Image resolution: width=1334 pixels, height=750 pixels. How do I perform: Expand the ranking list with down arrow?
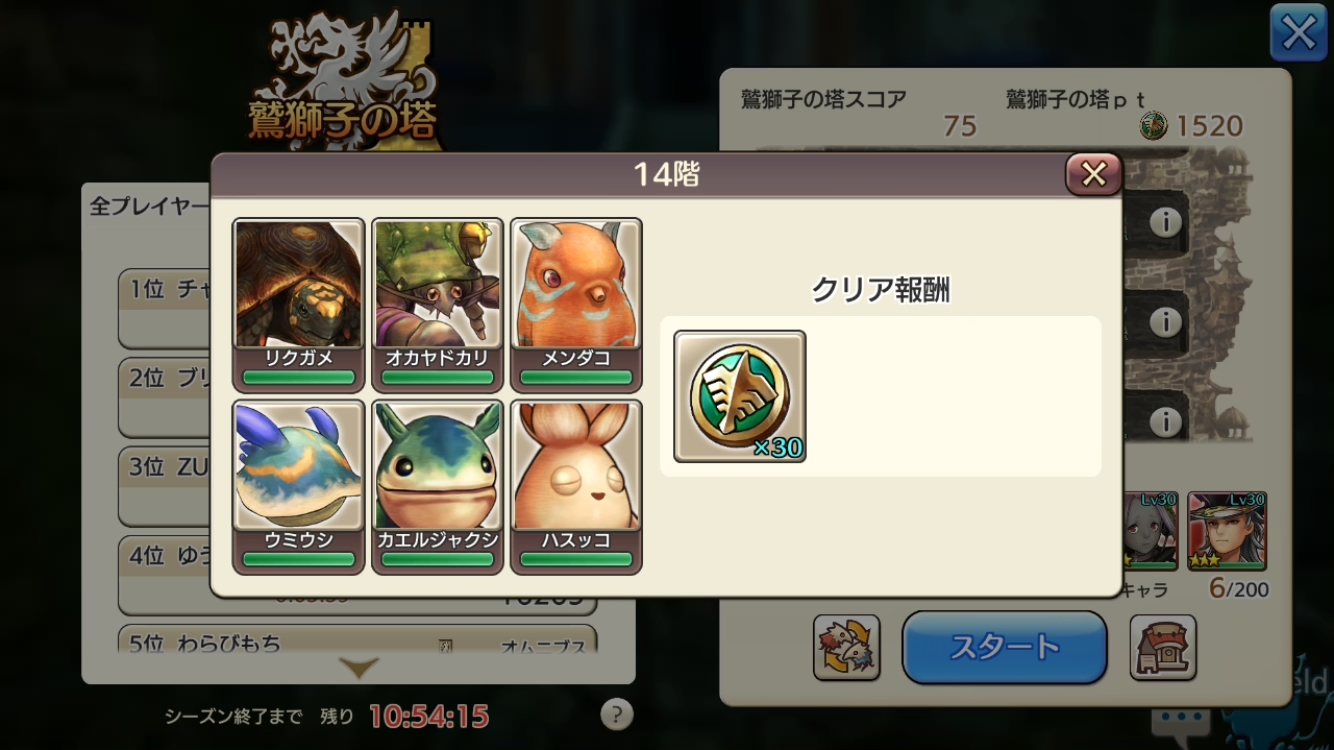(x=358, y=667)
